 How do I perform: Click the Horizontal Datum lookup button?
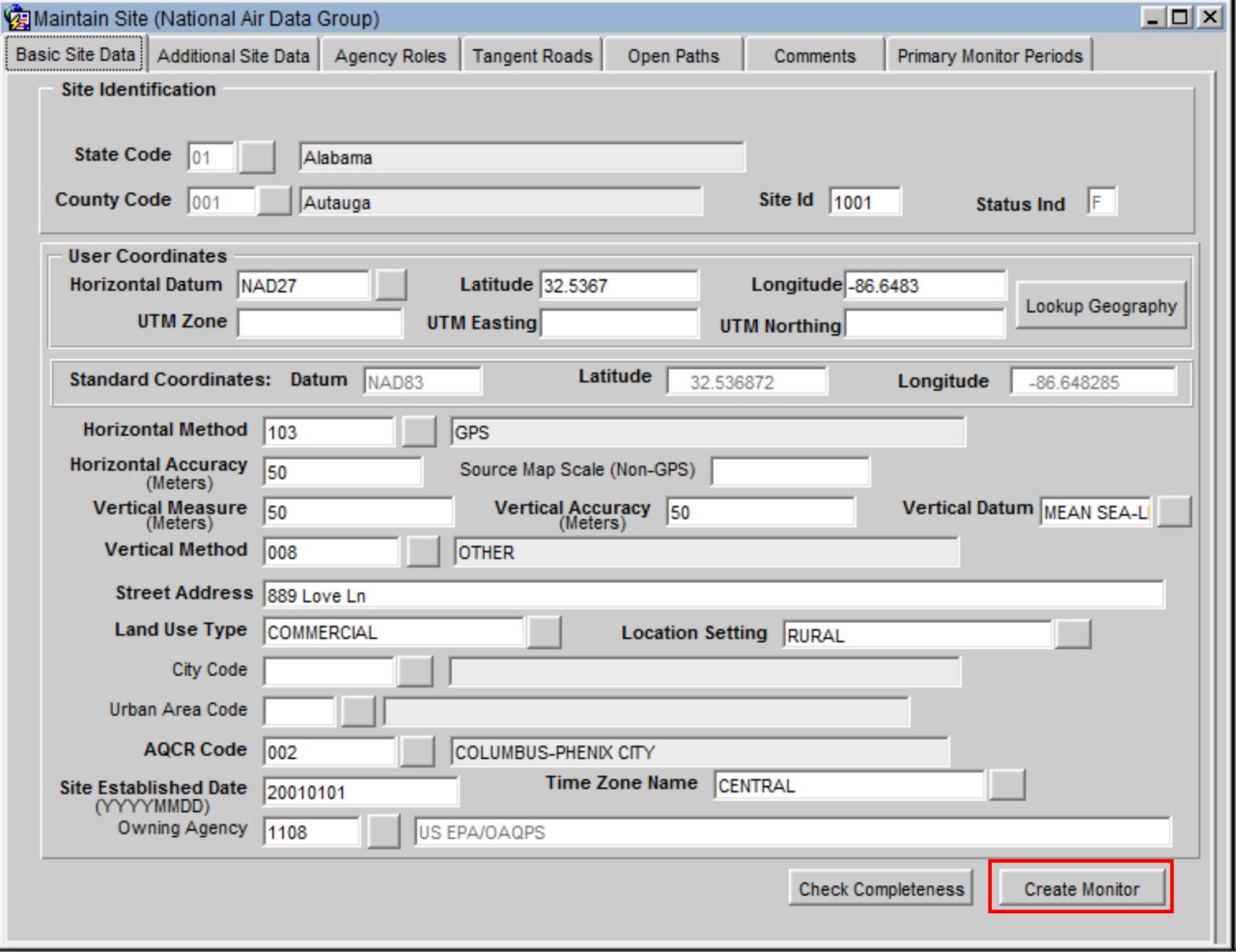point(392,285)
